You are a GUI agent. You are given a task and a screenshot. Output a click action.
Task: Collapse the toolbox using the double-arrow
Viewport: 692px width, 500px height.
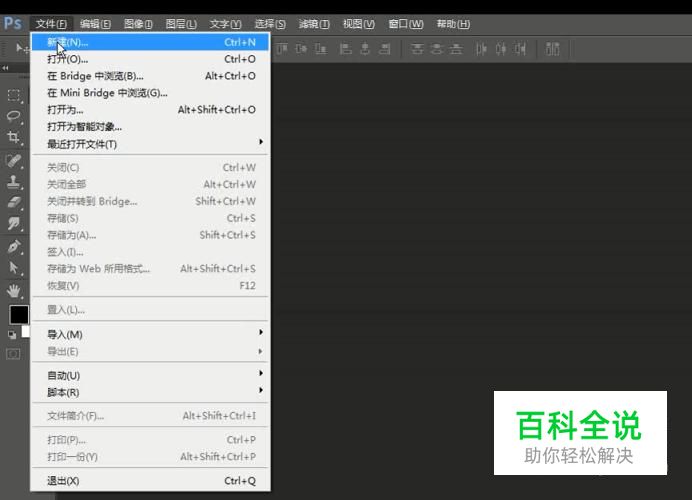[7, 68]
